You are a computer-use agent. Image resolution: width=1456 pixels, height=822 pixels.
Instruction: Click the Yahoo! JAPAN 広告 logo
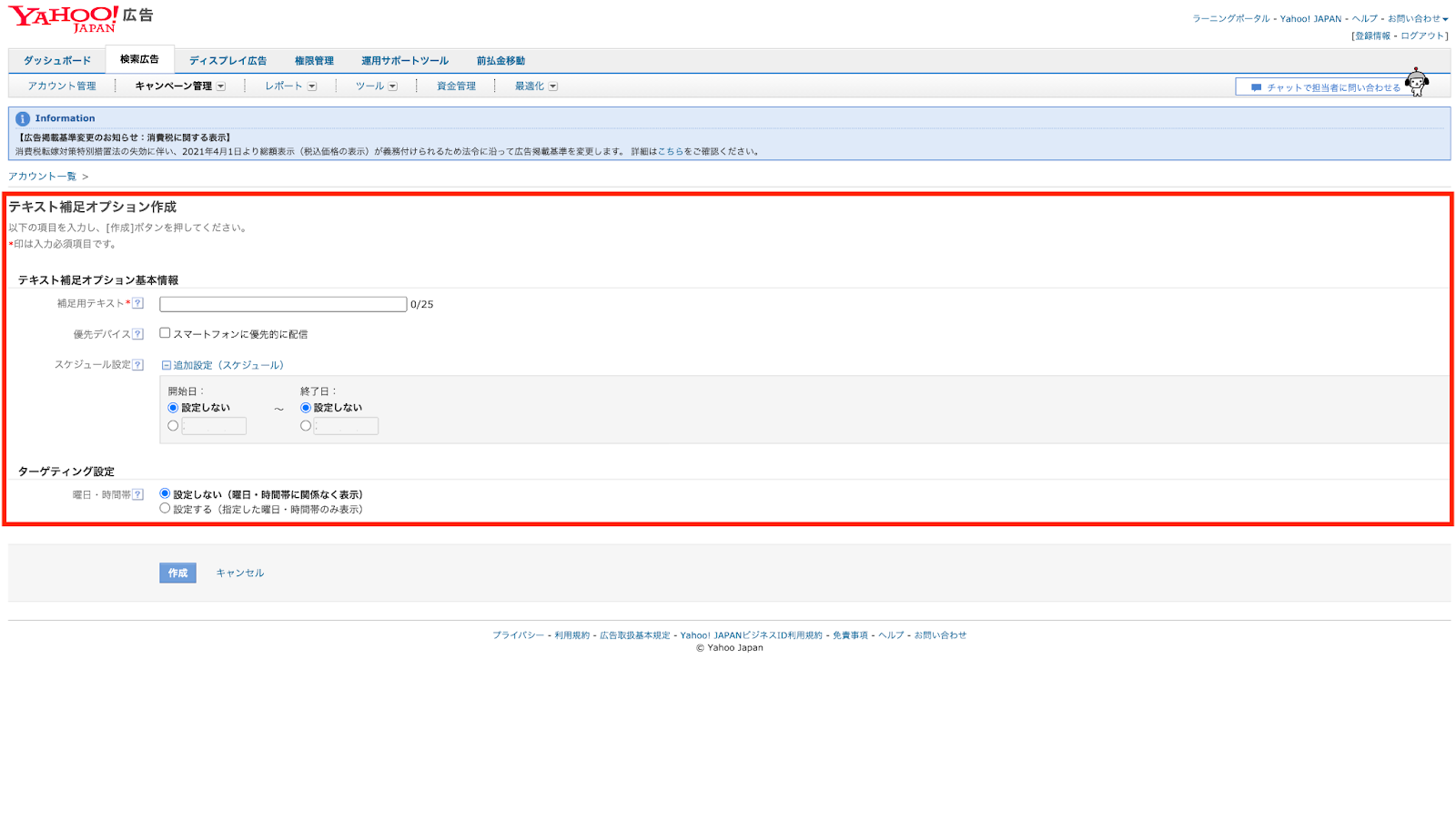[x=81, y=19]
